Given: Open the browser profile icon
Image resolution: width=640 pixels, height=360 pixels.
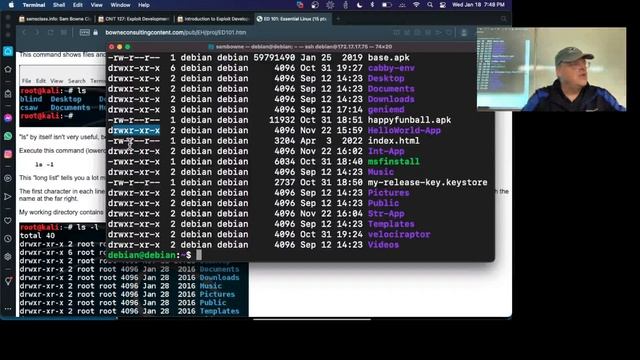Looking at the screenshot, I should point(464,32).
